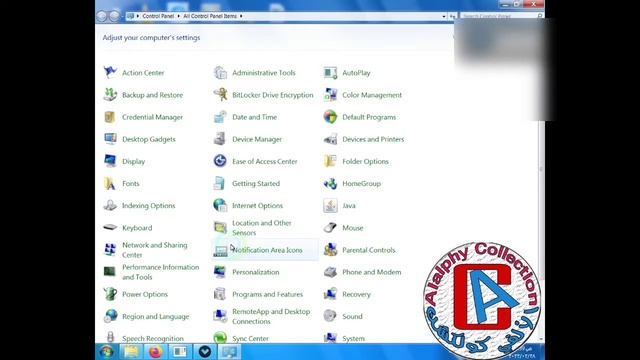
Task: Open the Sync Center link
Action: click(250, 338)
